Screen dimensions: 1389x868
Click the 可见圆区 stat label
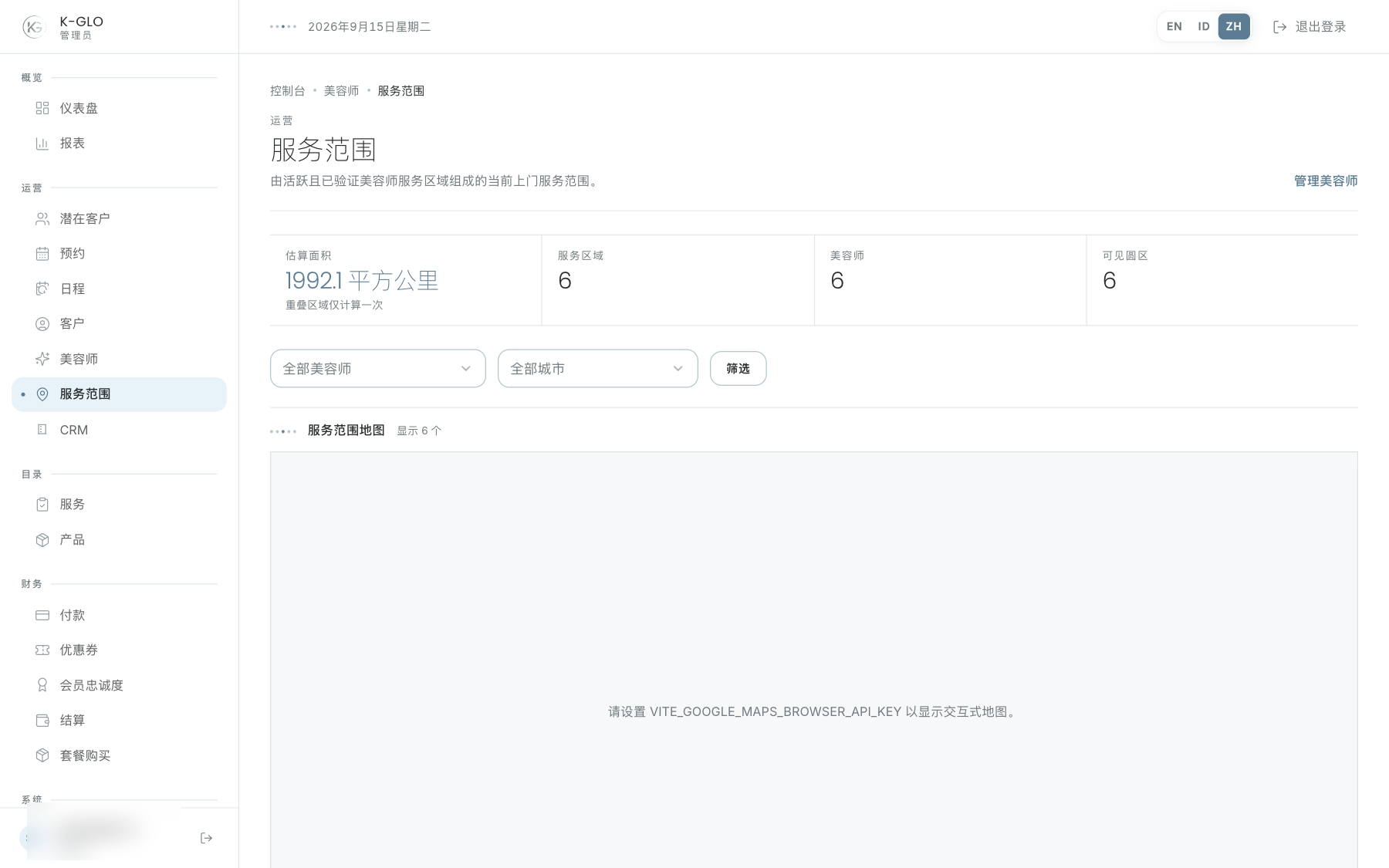pyautogui.click(x=1125, y=256)
